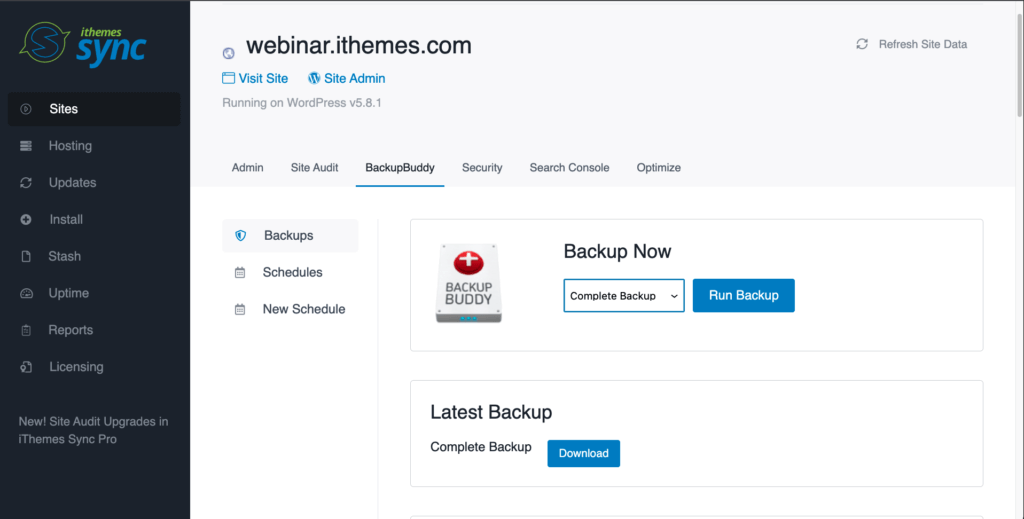Open the Search Console tab
This screenshot has width=1024, height=519.
(x=569, y=168)
